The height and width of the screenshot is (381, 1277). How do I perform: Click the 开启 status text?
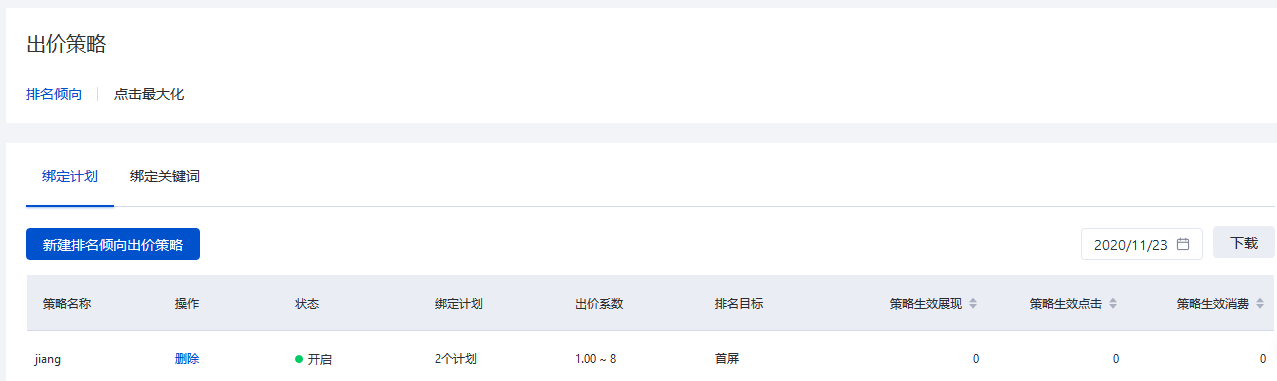pyautogui.click(x=319, y=359)
